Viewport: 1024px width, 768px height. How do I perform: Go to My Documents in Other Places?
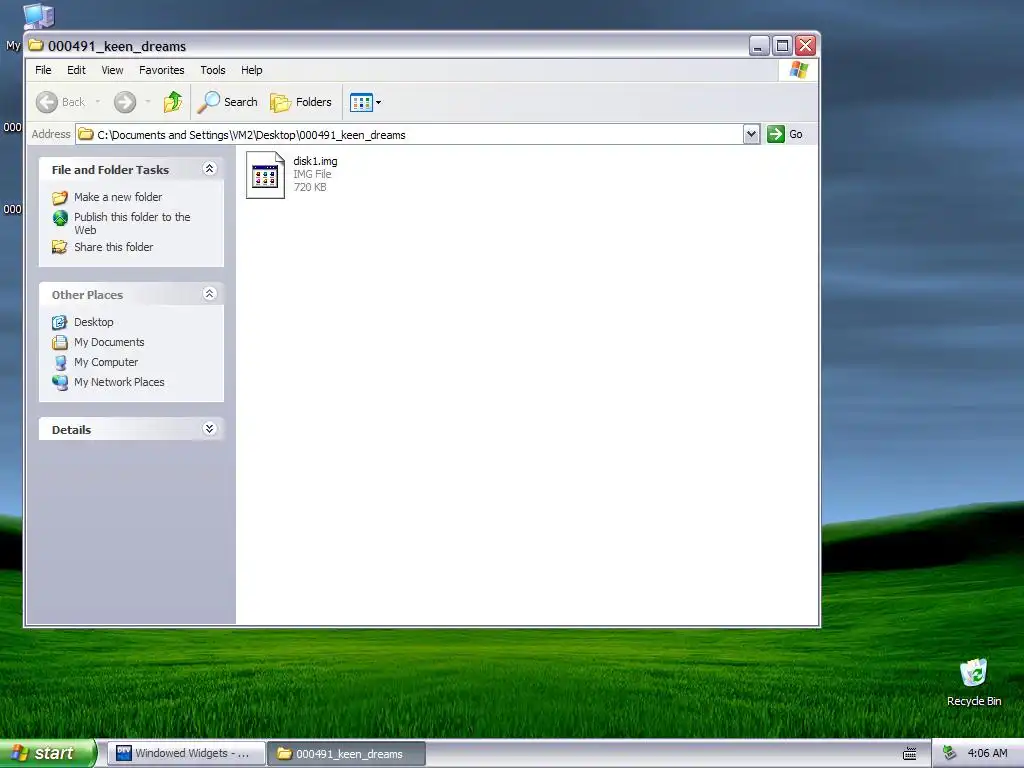click(109, 342)
